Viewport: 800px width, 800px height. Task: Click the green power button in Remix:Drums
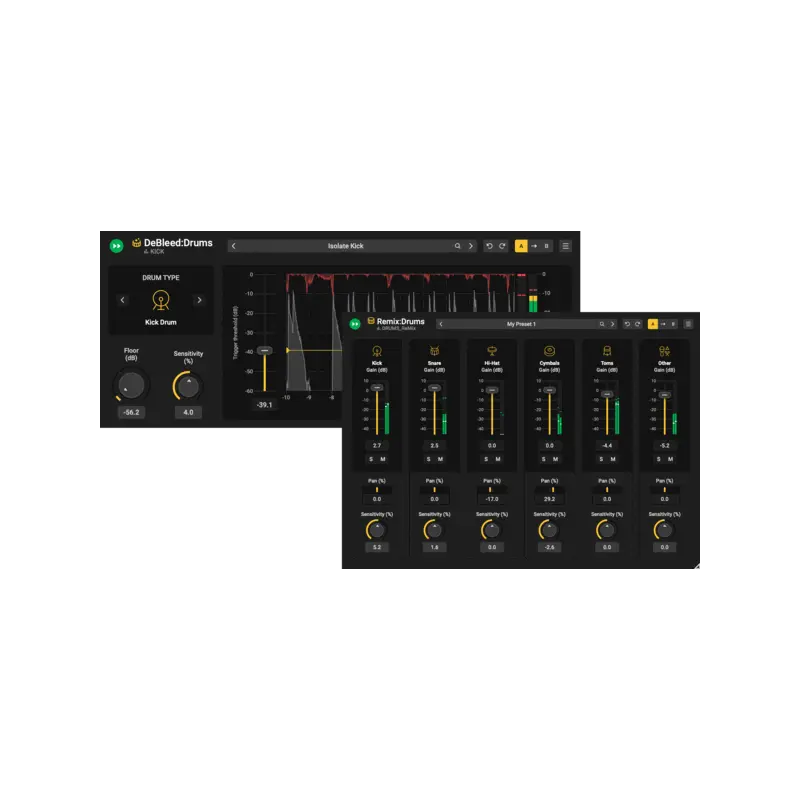(355, 324)
